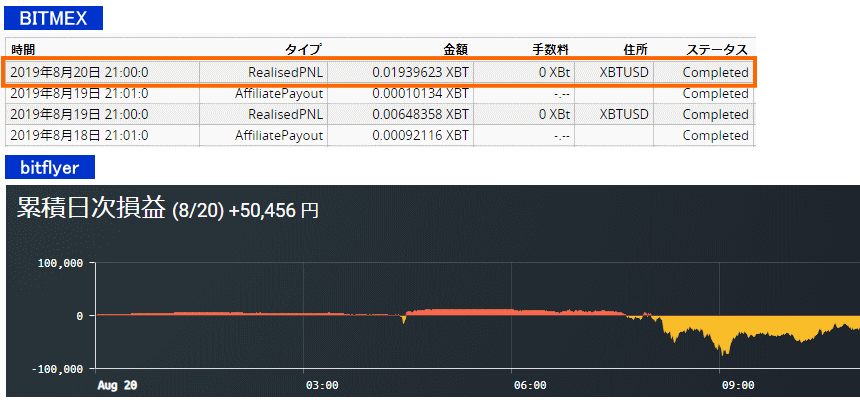Click the BITMEX section label
The height and width of the screenshot is (400, 860).
(53, 18)
